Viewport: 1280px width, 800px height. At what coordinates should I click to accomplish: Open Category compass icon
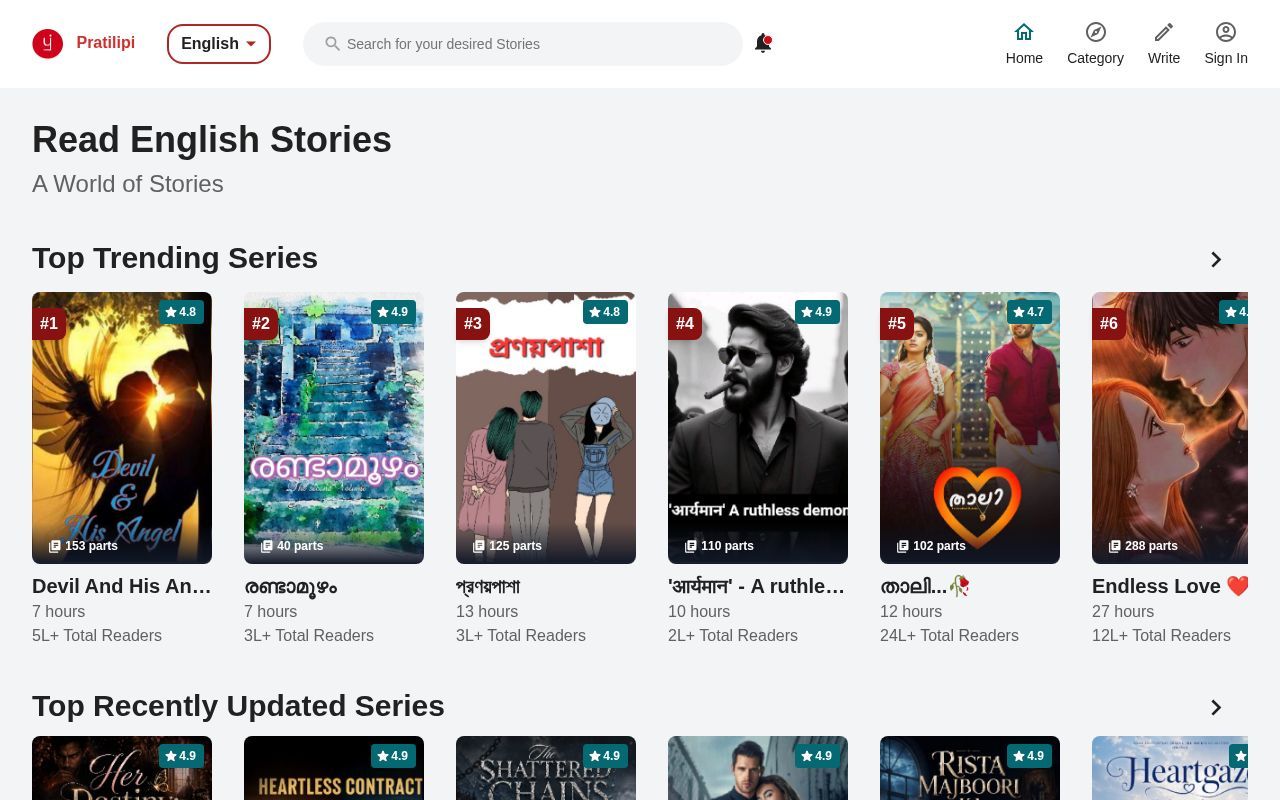(x=1096, y=32)
